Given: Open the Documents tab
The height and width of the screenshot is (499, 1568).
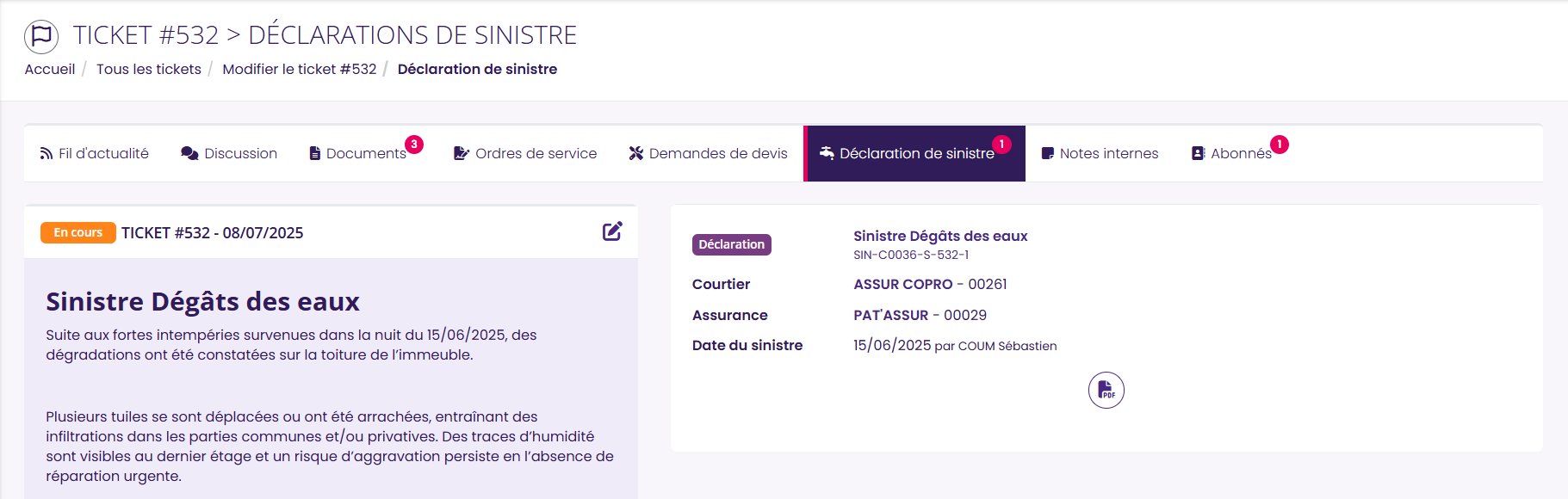Looking at the screenshot, I should (x=365, y=153).
